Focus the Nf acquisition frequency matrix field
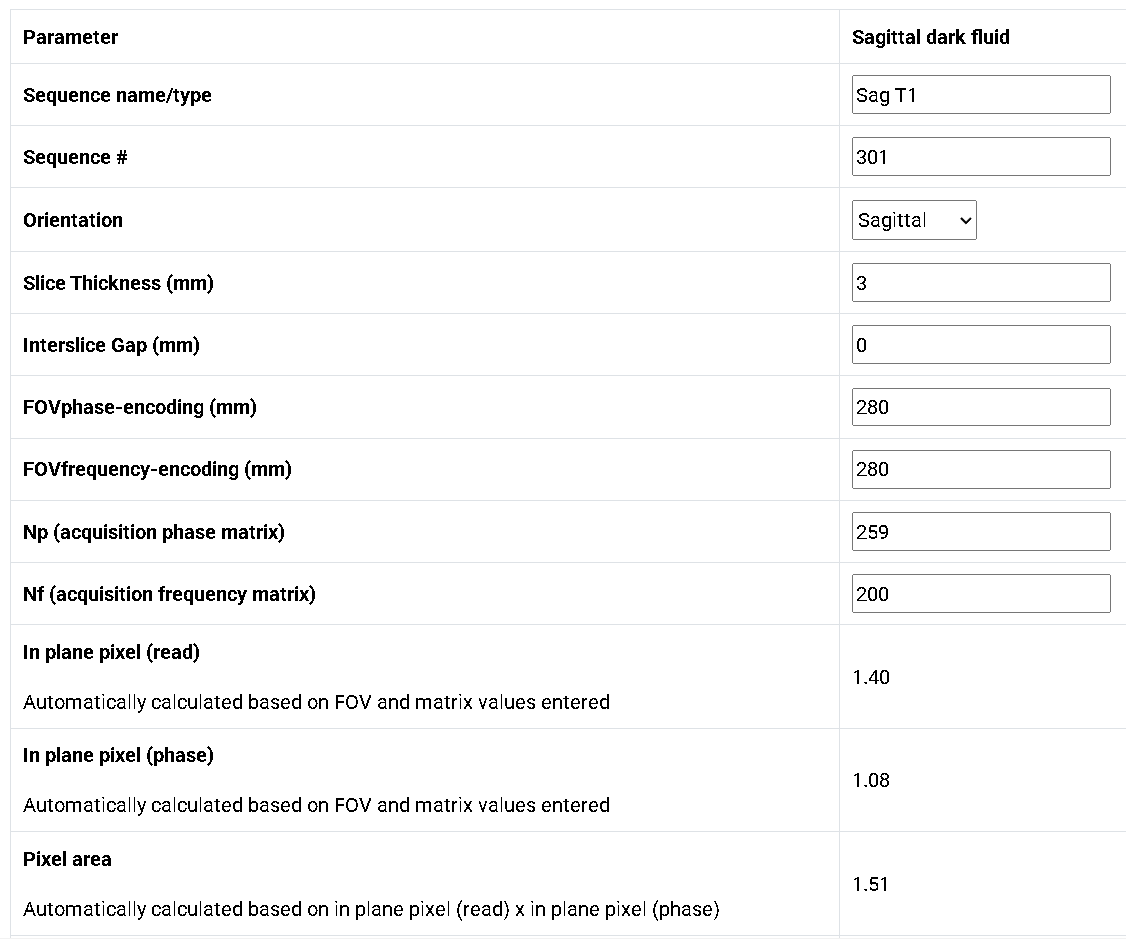 pos(981,594)
